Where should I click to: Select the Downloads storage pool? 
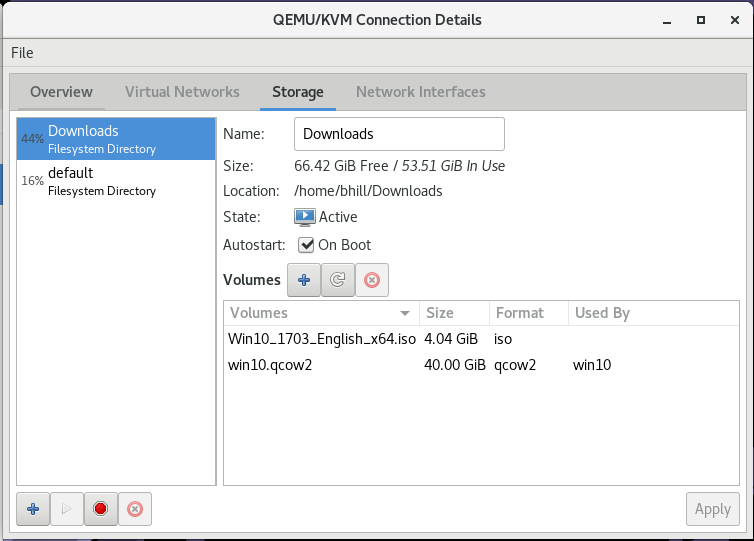pos(116,139)
